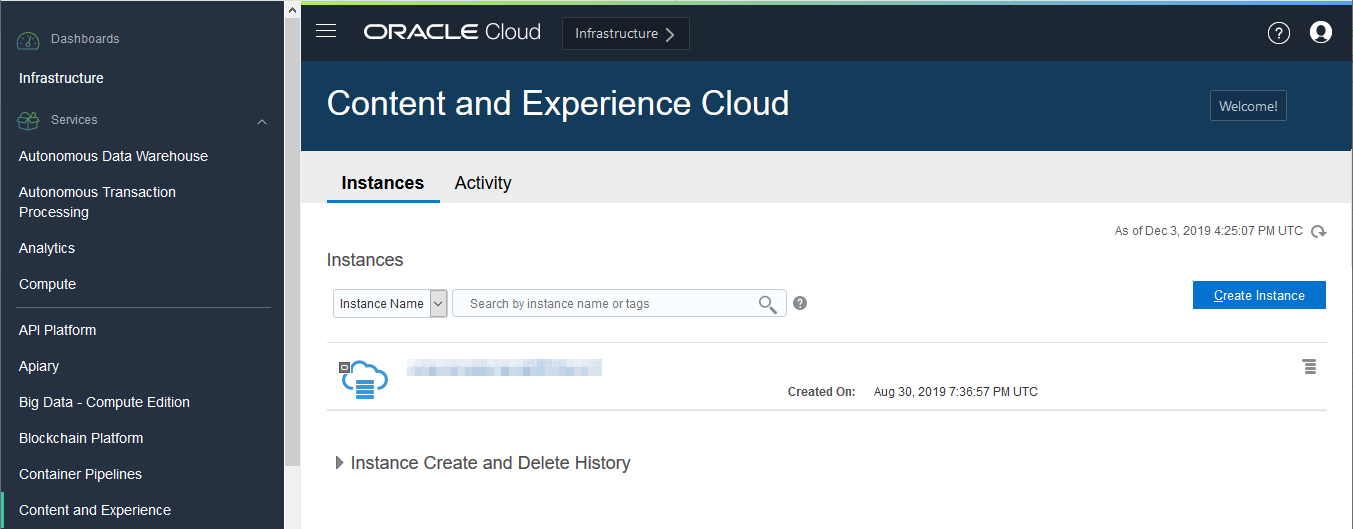
Task: Click the Content and Experience Cloud title
Action: pyautogui.click(x=558, y=104)
